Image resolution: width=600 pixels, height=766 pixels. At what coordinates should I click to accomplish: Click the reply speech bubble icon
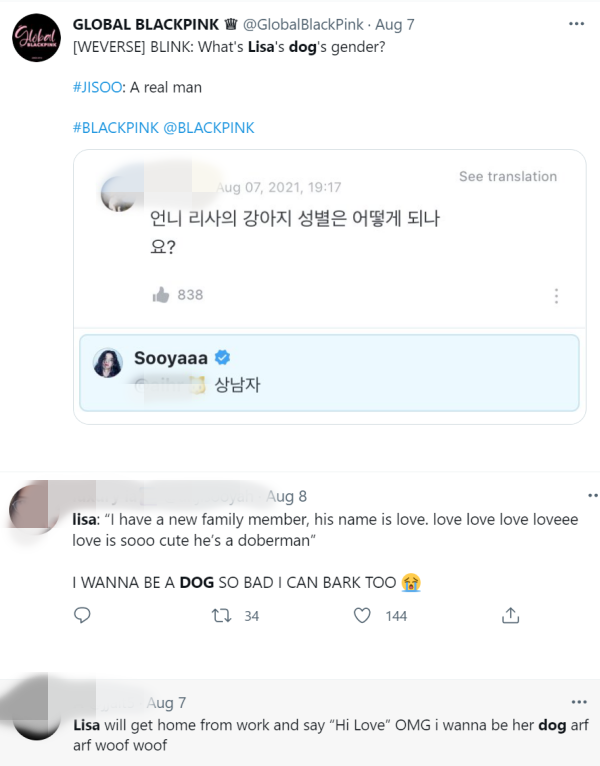[x=83, y=615]
